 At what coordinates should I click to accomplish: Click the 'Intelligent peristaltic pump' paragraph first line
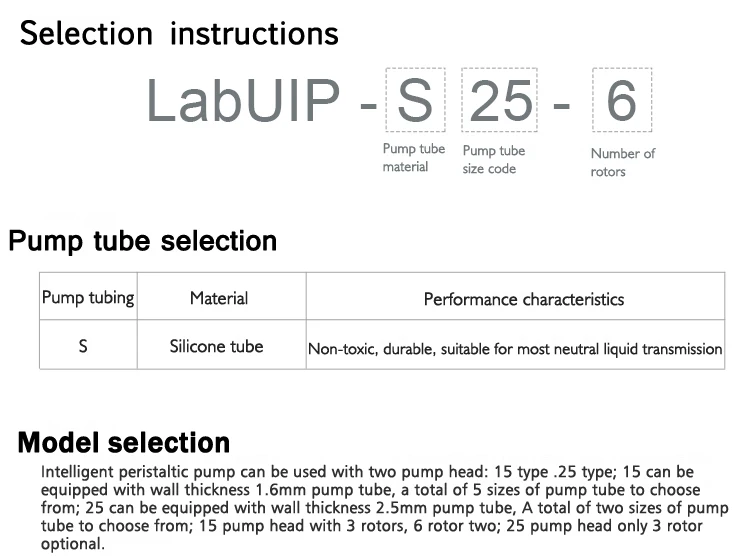tap(367, 471)
